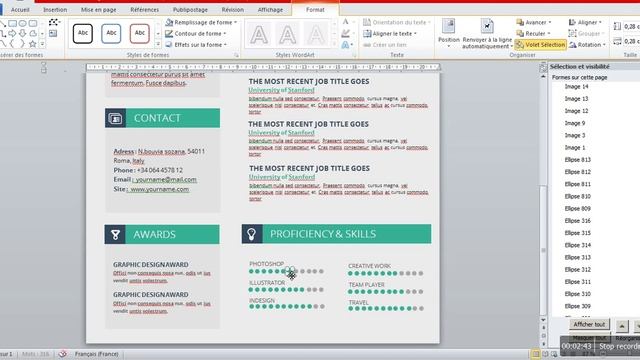Select Image 14 in selection pane
640x360 pixels.
[576, 87]
